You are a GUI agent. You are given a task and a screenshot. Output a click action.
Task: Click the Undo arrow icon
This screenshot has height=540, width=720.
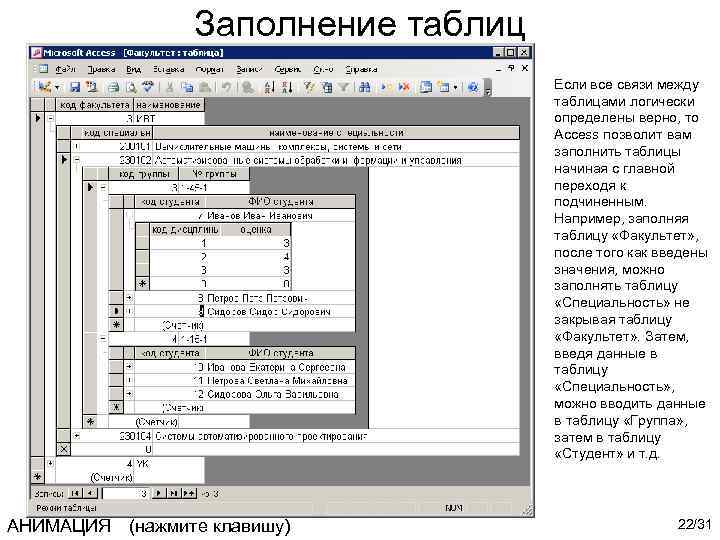click(x=226, y=87)
